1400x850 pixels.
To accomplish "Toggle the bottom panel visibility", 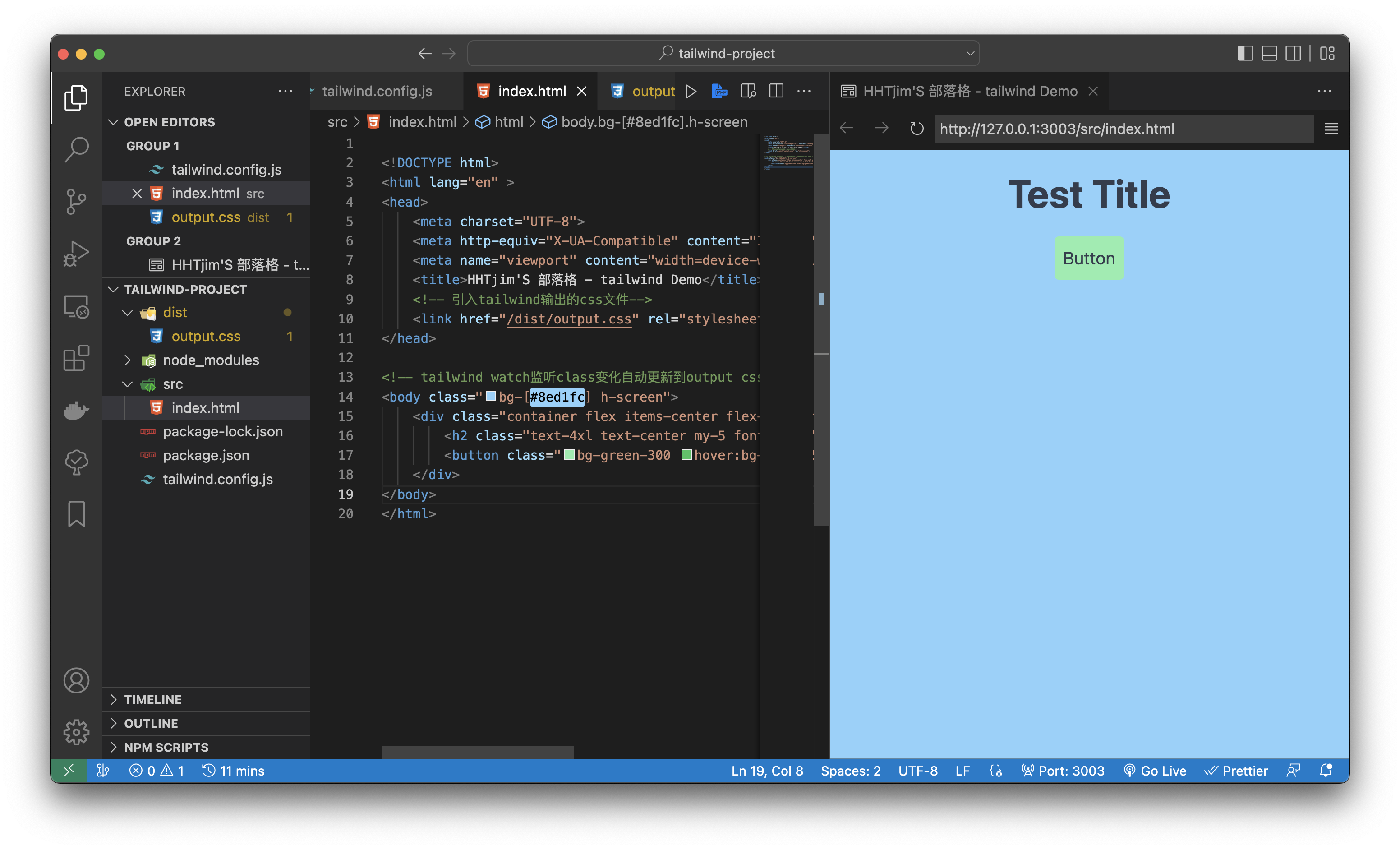I will pos(1269,53).
